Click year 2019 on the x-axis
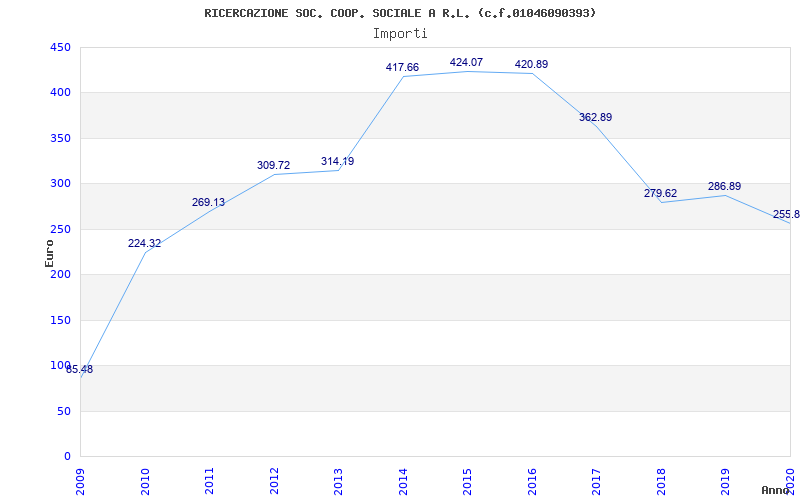Viewport: 800px width, 500px height. coord(726,481)
